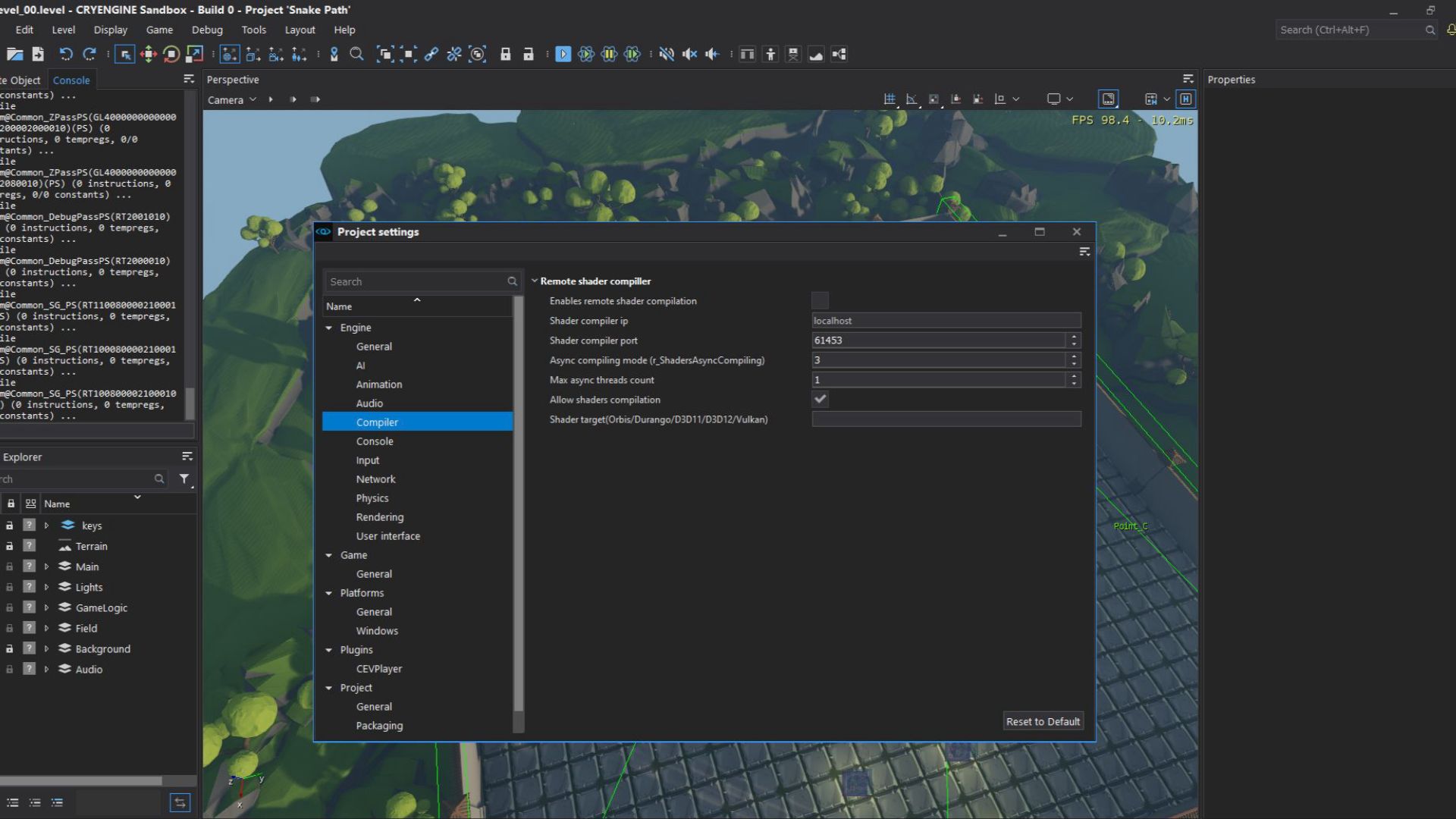Screen dimensions: 1456x819
Task: Open the Tools menu
Action: coord(253,30)
